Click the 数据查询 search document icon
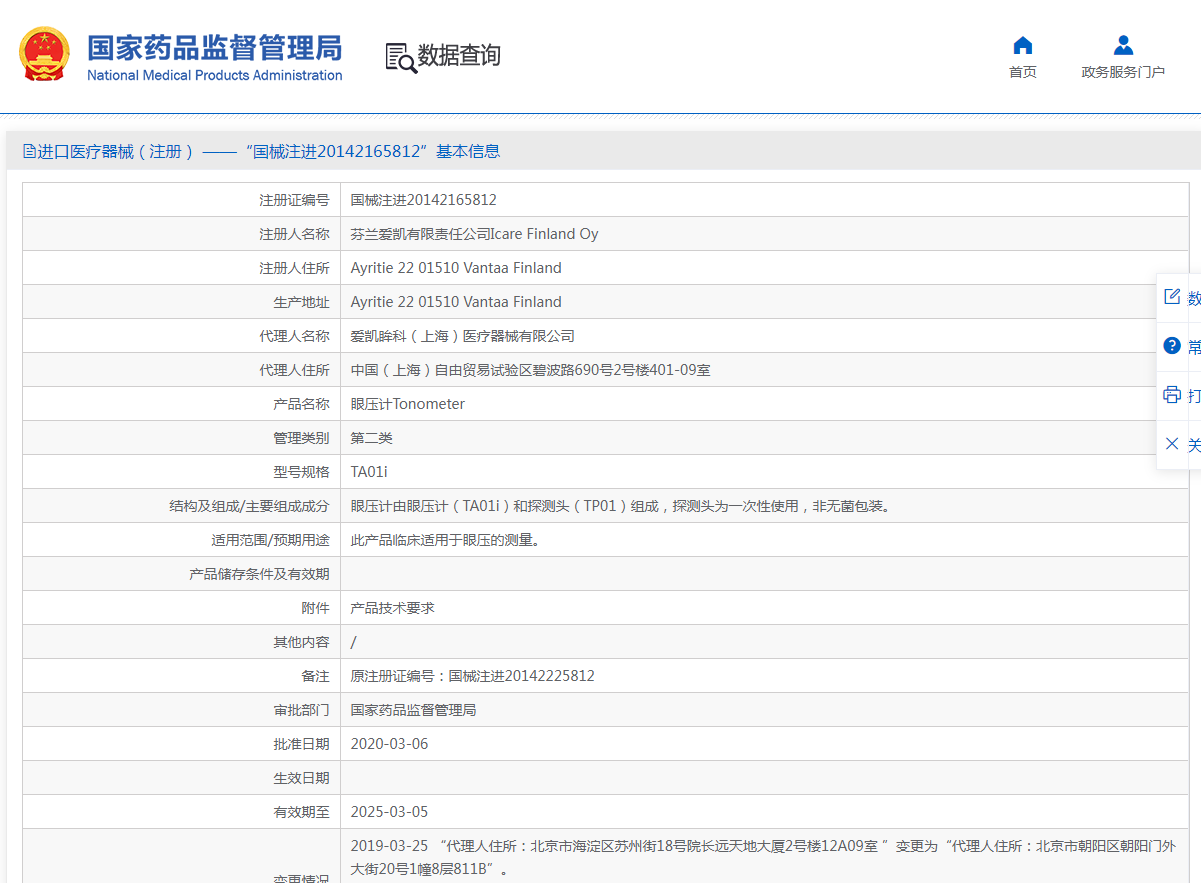 (x=400, y=57)
